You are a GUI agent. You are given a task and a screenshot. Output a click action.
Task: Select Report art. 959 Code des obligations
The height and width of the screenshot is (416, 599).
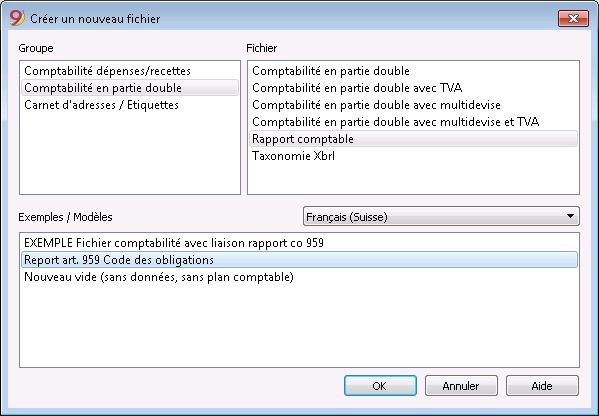300,260
